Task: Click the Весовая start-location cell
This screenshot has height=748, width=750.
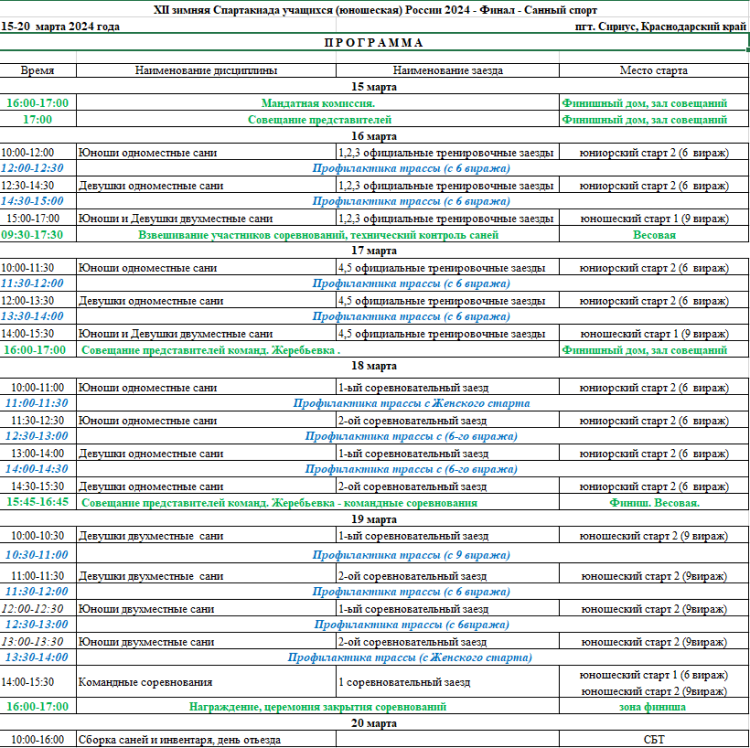Action: (654, 235)
